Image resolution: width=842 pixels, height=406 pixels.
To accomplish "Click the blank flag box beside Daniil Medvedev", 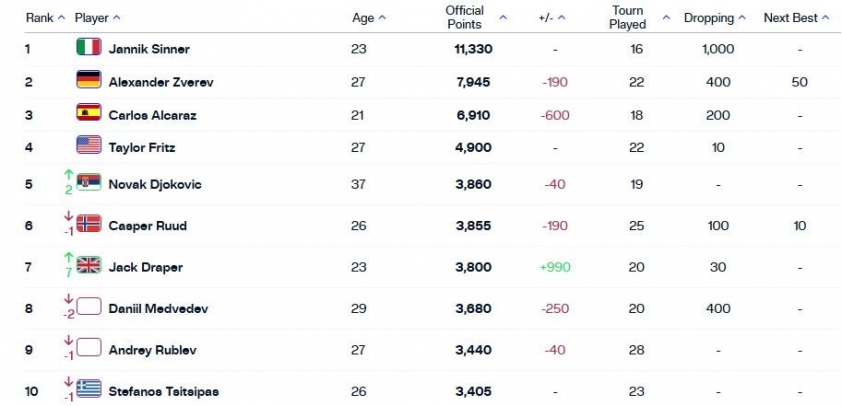I will [x=89, y=307].
